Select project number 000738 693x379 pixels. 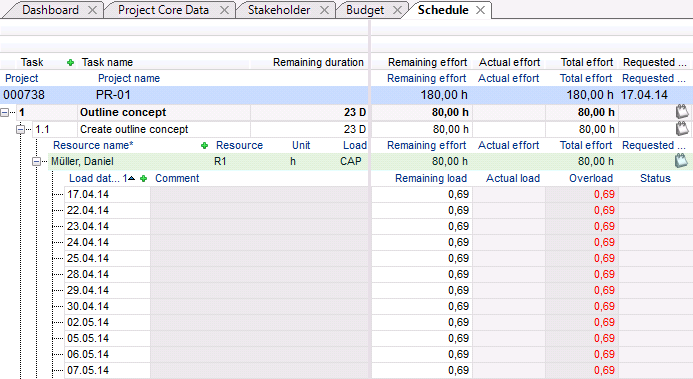tap(24, 95)
